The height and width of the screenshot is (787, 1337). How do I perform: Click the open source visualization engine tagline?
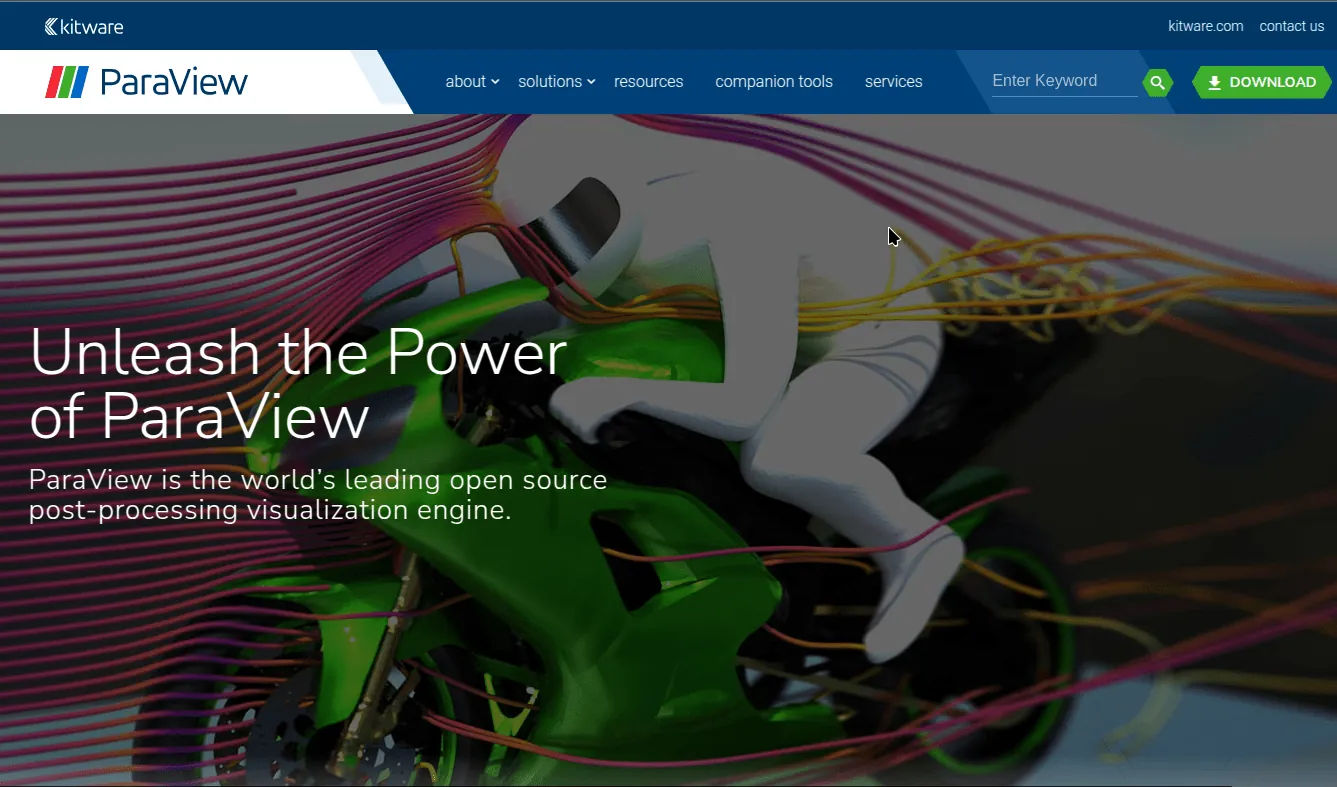point(317,495)
